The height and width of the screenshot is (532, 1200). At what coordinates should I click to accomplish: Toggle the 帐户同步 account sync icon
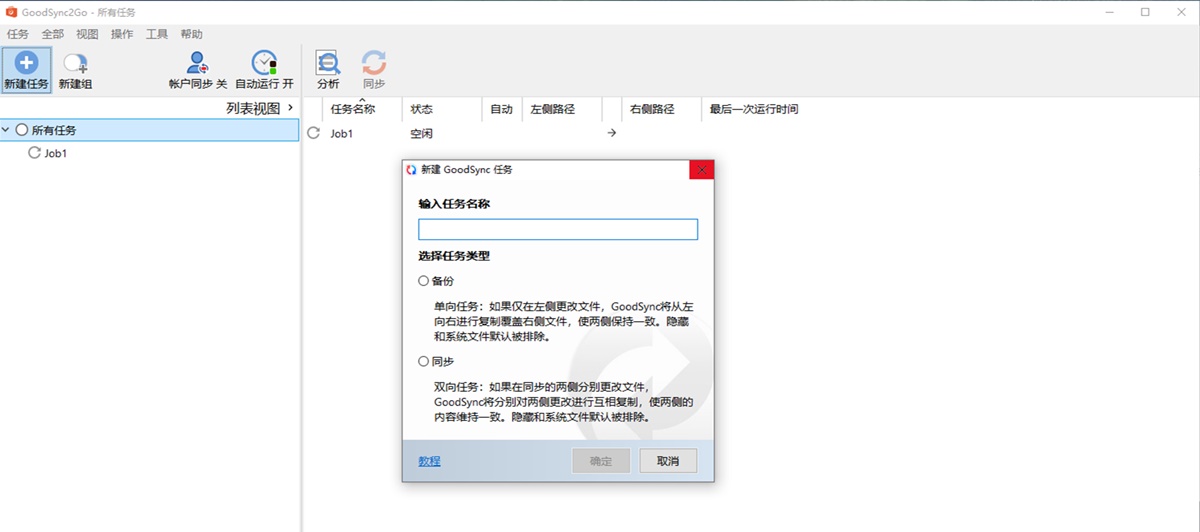point(198,63)
